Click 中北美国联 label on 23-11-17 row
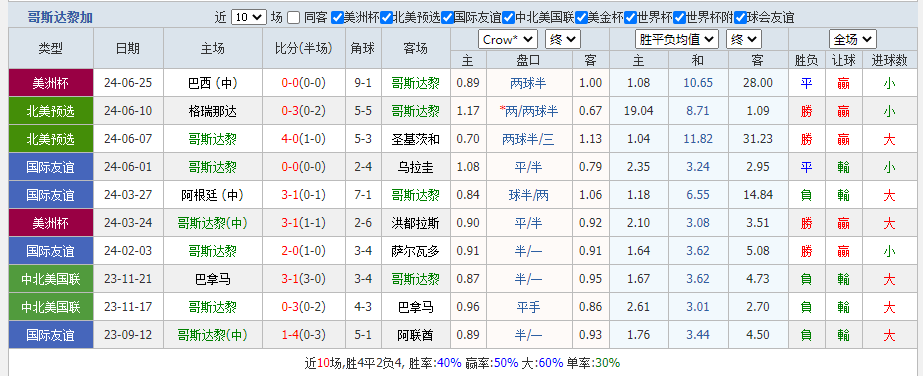Screen dimensions: 923x376 [x=51, y=307]
